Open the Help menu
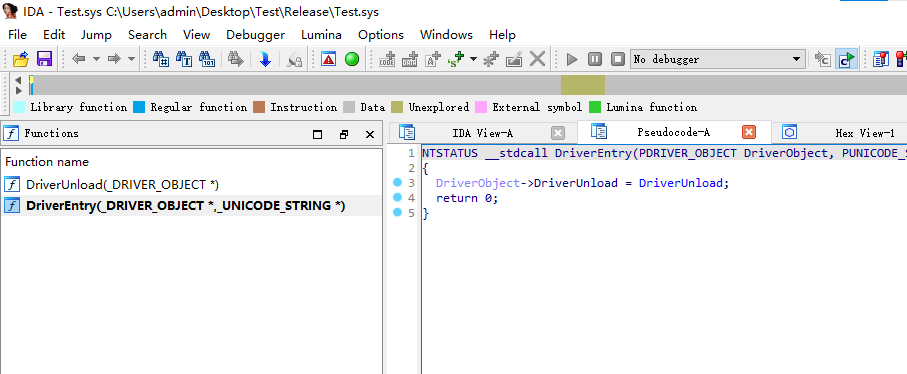The width and height of the screenshot is (907, 374). tap(502, 35)
